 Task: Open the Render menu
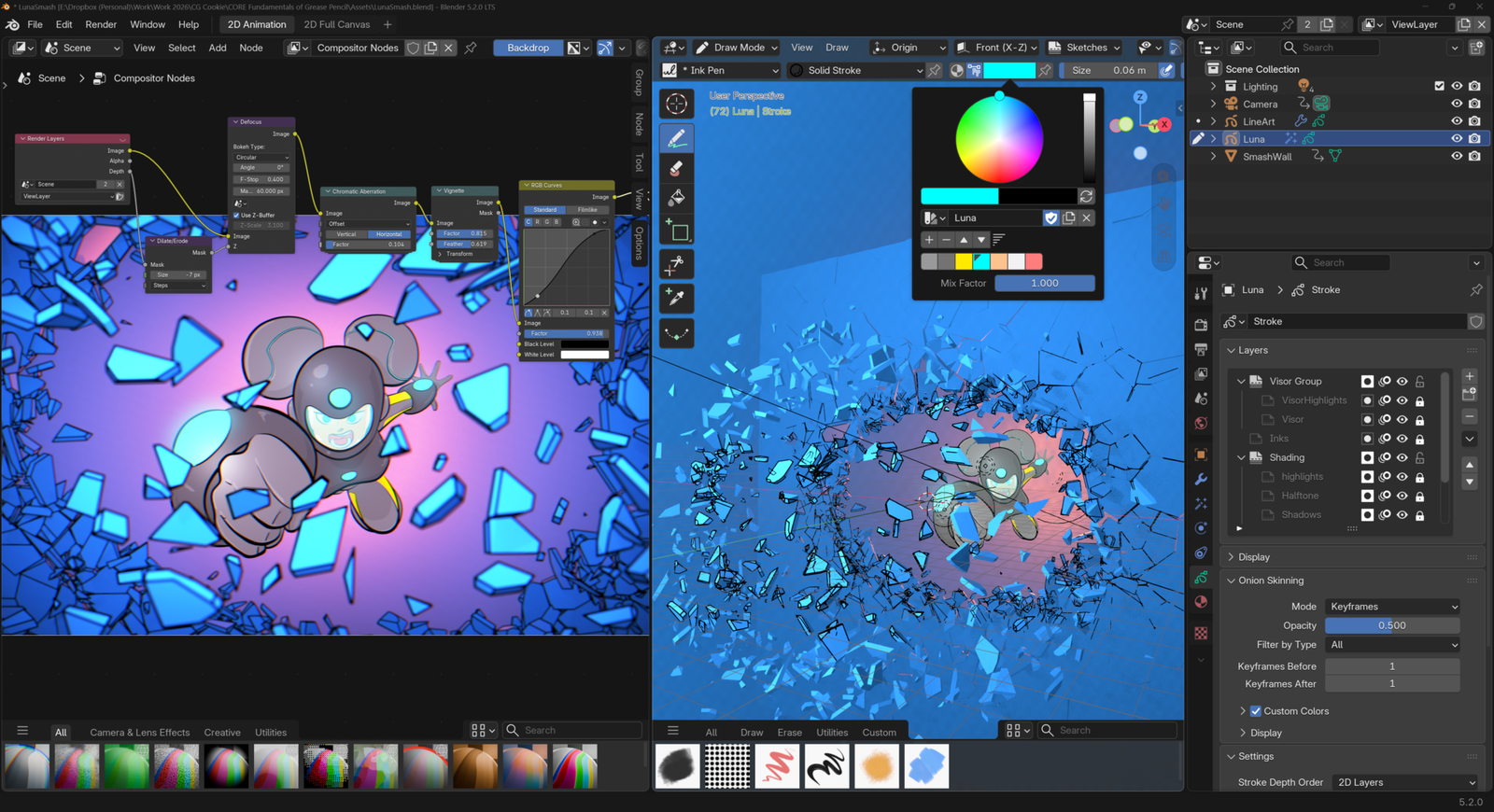click(x=101, y=24)
